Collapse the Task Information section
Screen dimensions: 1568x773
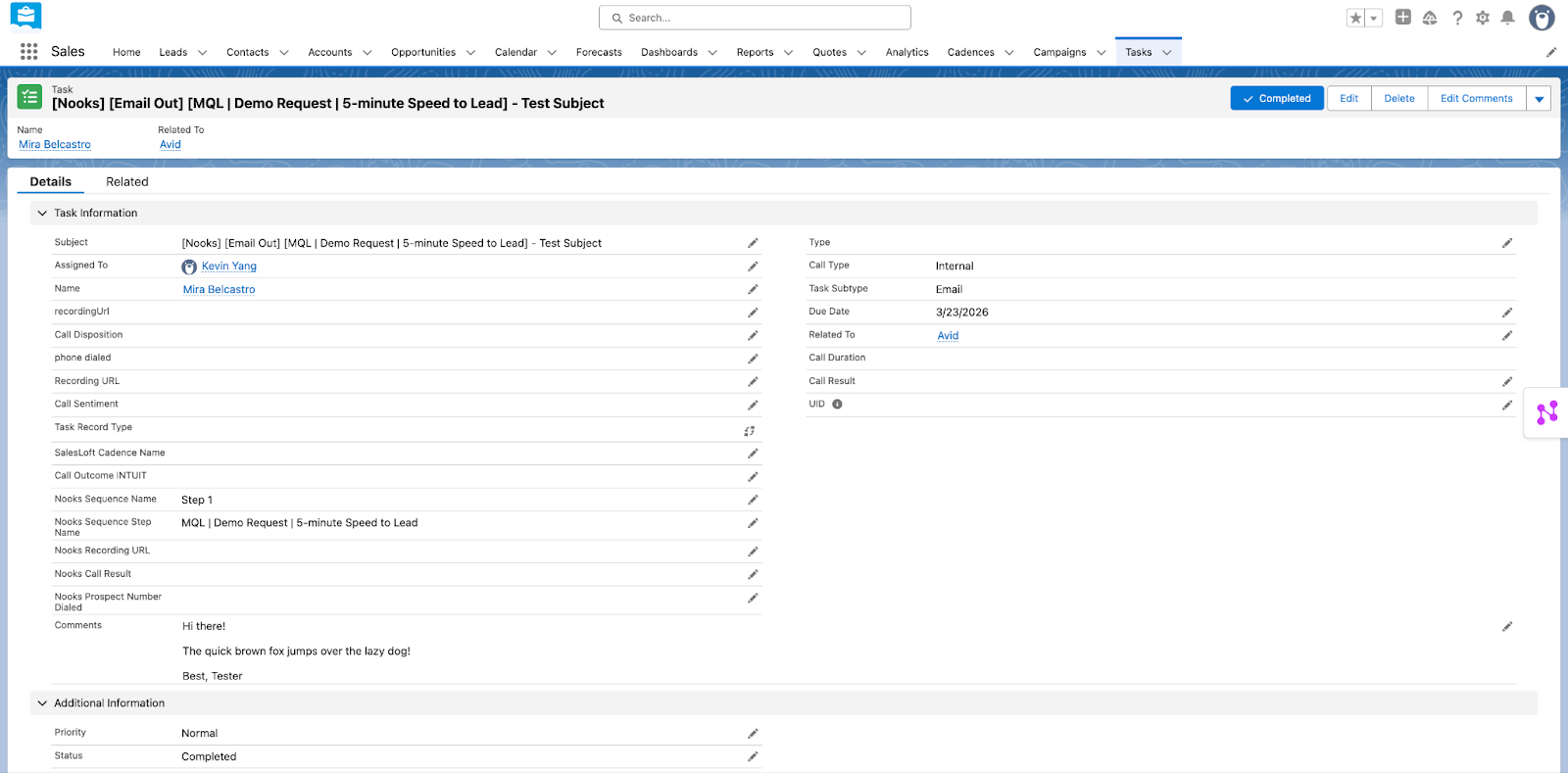click(42, 214)
